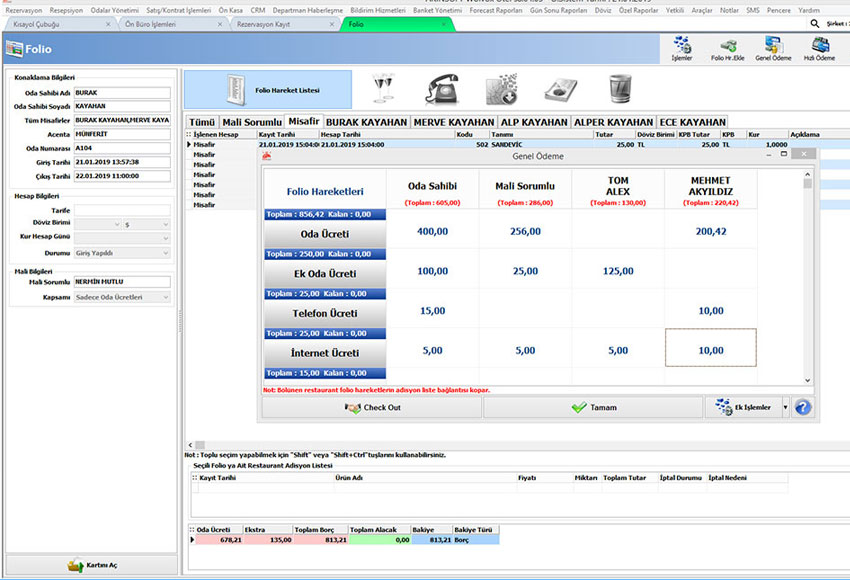The image size is (850, 580).
Task: Click the trash bin icon
Action: (620, 89)
